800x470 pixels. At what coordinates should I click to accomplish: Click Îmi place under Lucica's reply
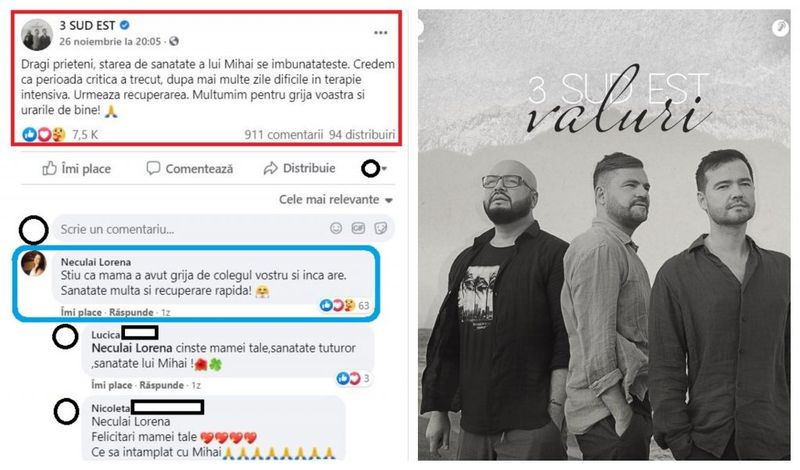pos(113,385)
